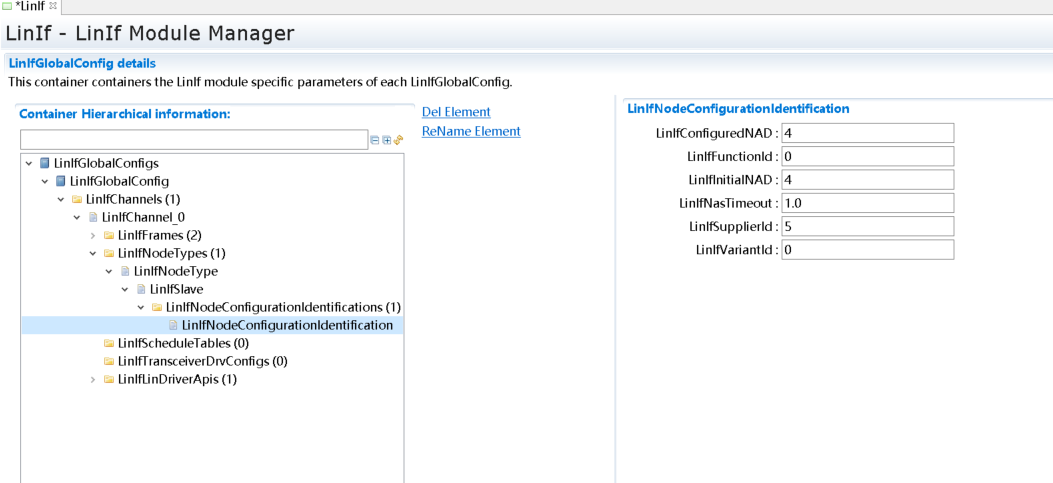Click the link/sync icon beside search box
The image size is (1053, 483).
397,141
